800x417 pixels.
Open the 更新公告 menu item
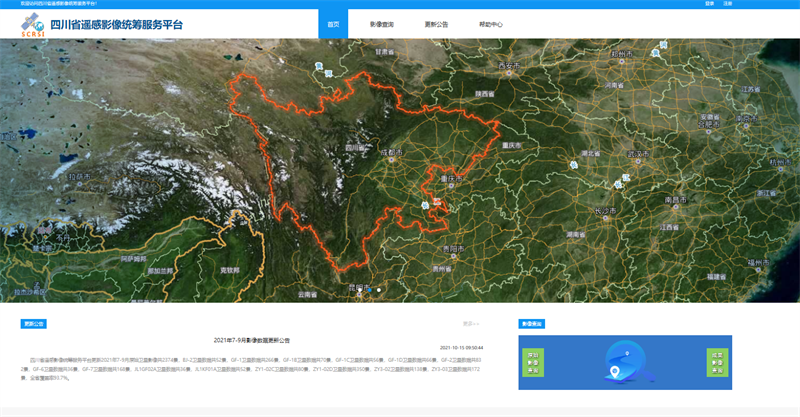[x=436, y=24]
